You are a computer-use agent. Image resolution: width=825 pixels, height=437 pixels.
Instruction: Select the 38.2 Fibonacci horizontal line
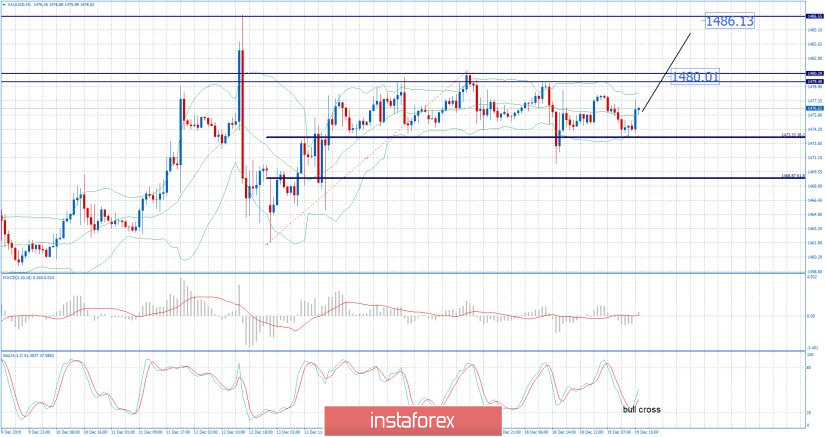536,137
